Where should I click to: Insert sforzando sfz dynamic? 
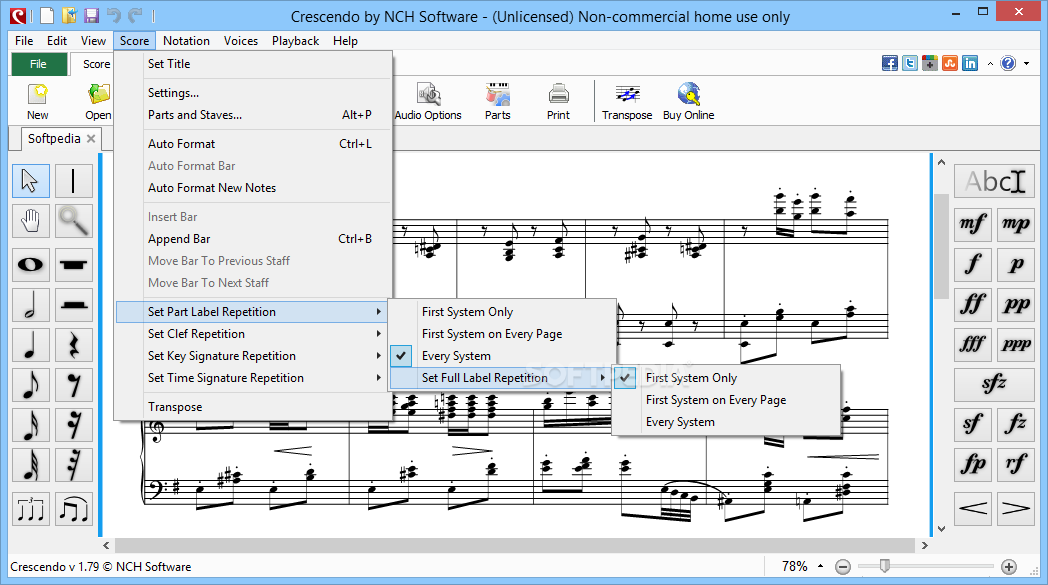point(995,384)
